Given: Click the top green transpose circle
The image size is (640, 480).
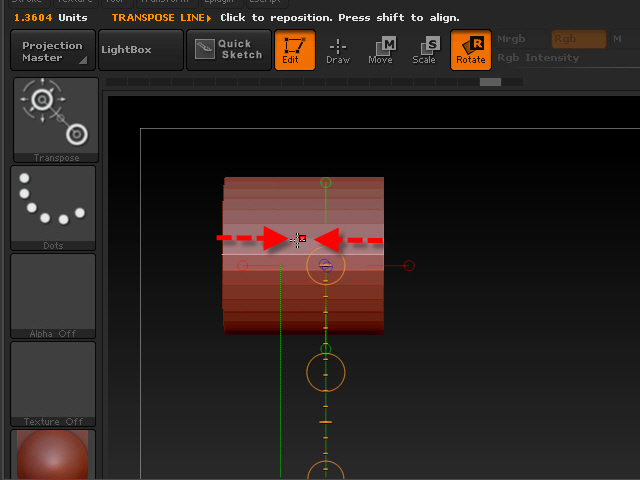Looking at the screenshot, I should tap(326, 182).
